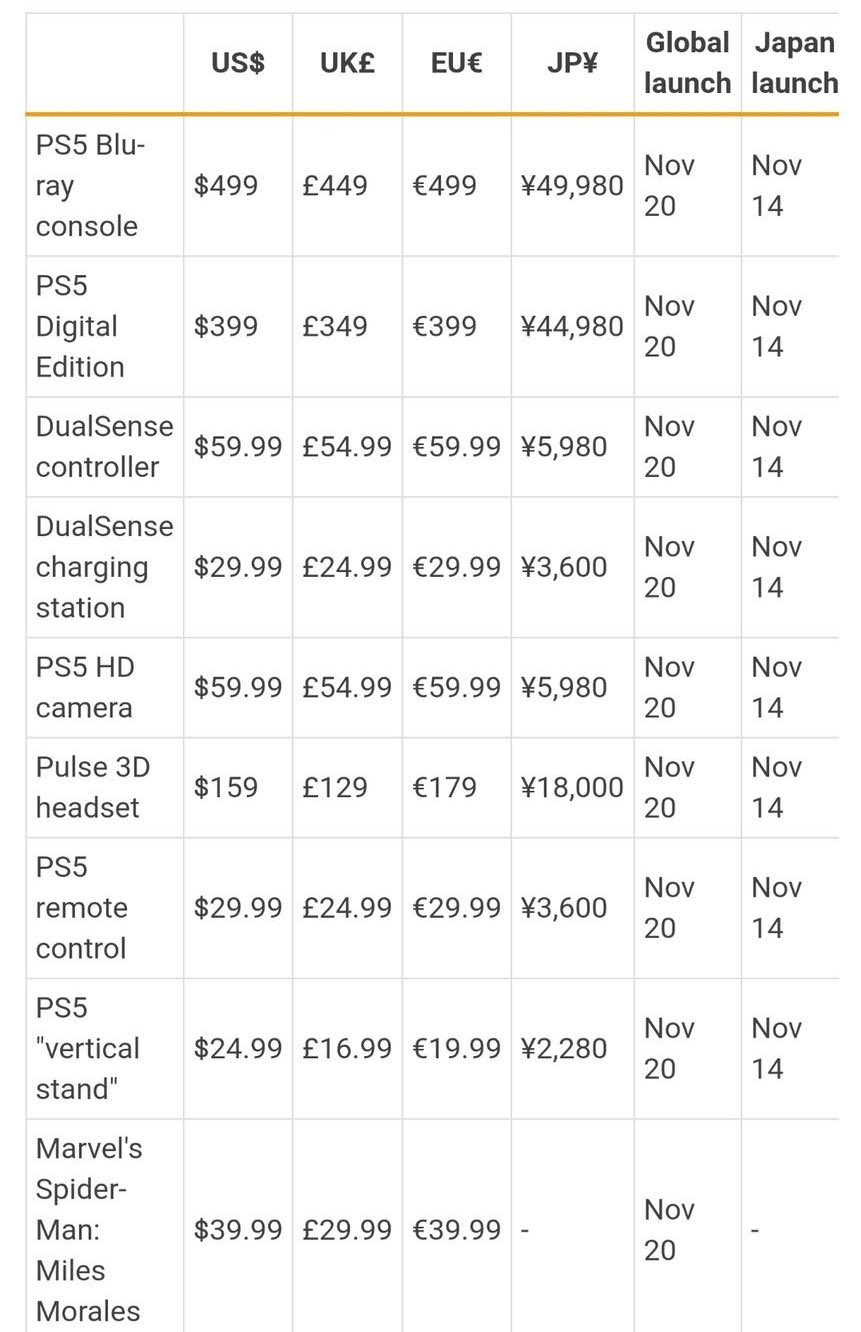Click the PS5 Digital Edition row label
Viewport: 861px width, 1332px height.
point(79,327)
